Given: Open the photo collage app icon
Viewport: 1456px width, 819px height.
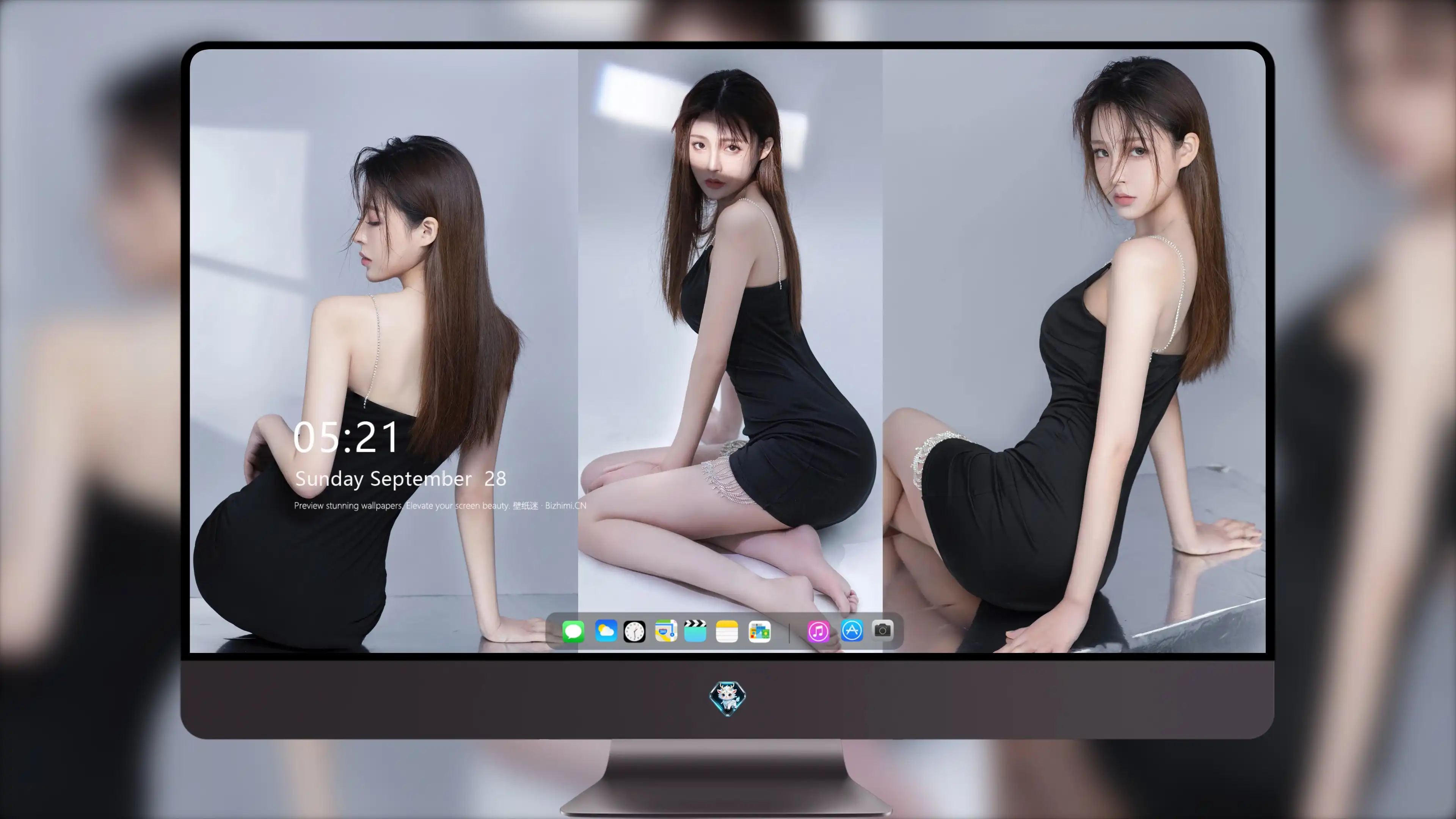Looking at the screenshot, I should pos(759,631).
